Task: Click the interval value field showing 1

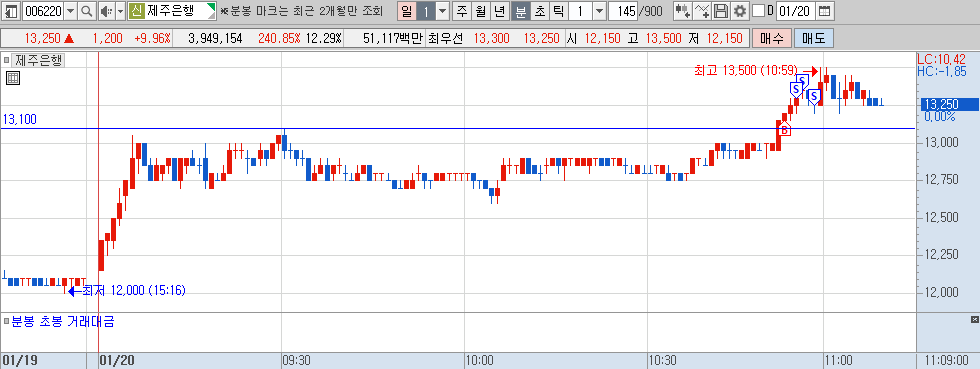Action: point(580,11)
